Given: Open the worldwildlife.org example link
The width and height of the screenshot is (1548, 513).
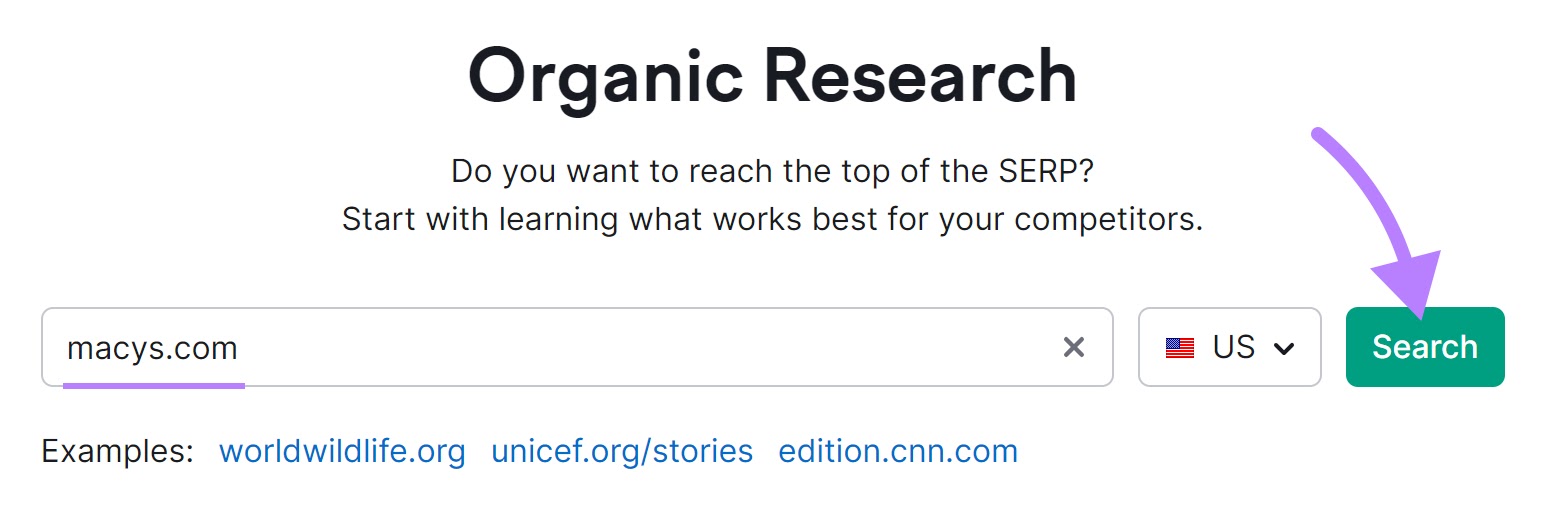Looking at the screenshot, I should click(x=342, y=451).
